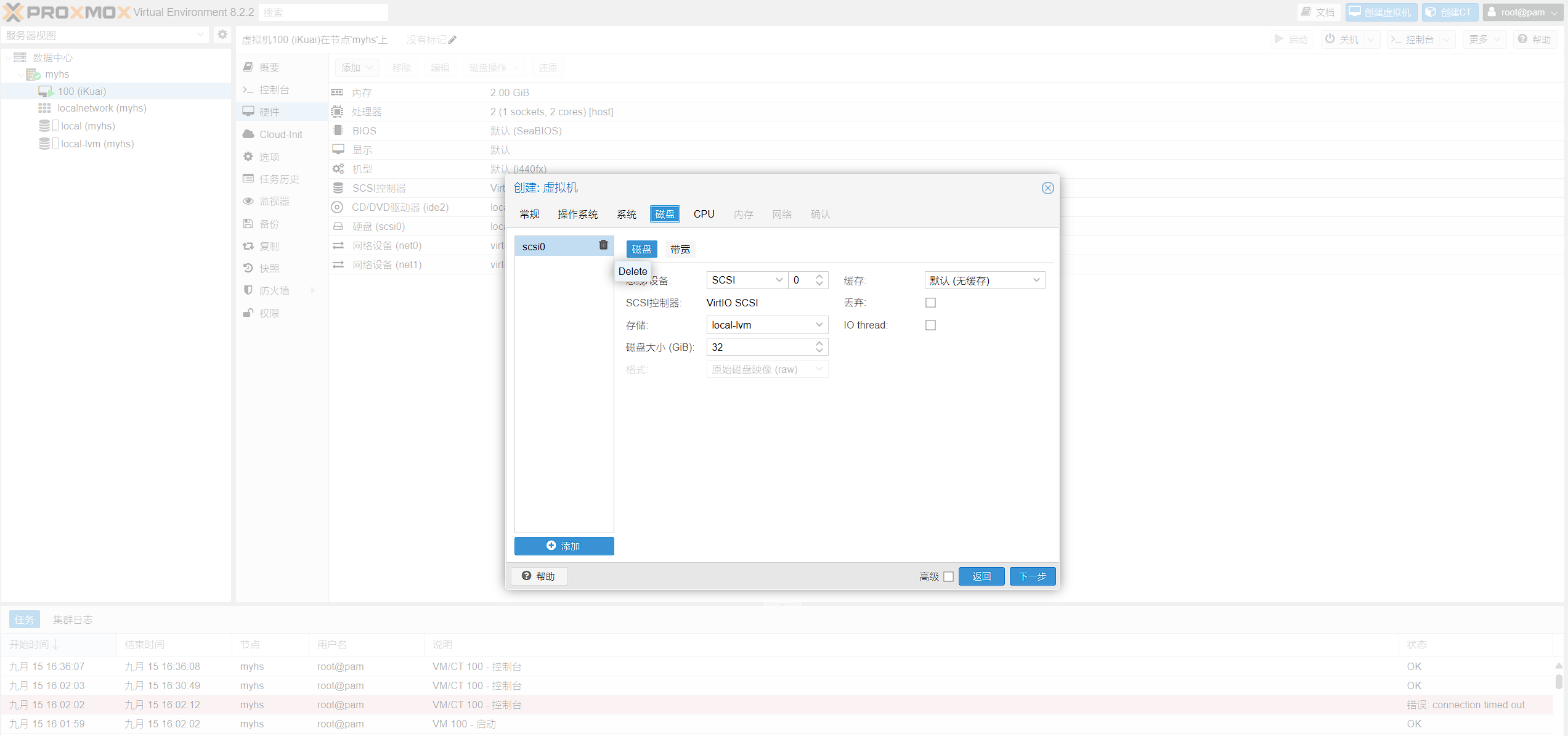Select Datacenter (数据中心) in the tree
Viewport: 1568px width, 736px height.
[x=53, y=57]
